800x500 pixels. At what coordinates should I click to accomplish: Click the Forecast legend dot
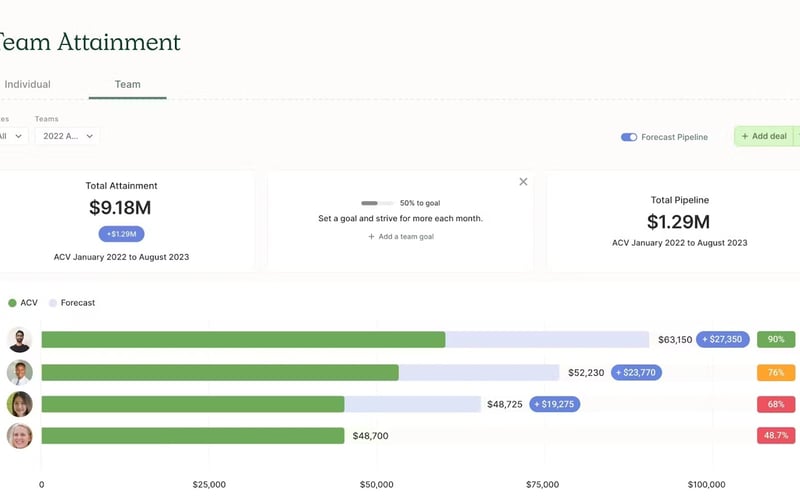pos(52,303)
